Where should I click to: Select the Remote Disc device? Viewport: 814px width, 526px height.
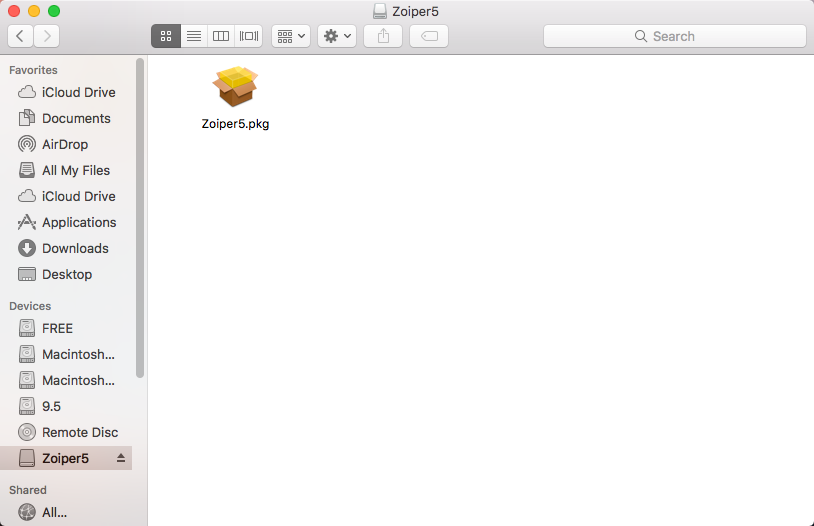79,432
